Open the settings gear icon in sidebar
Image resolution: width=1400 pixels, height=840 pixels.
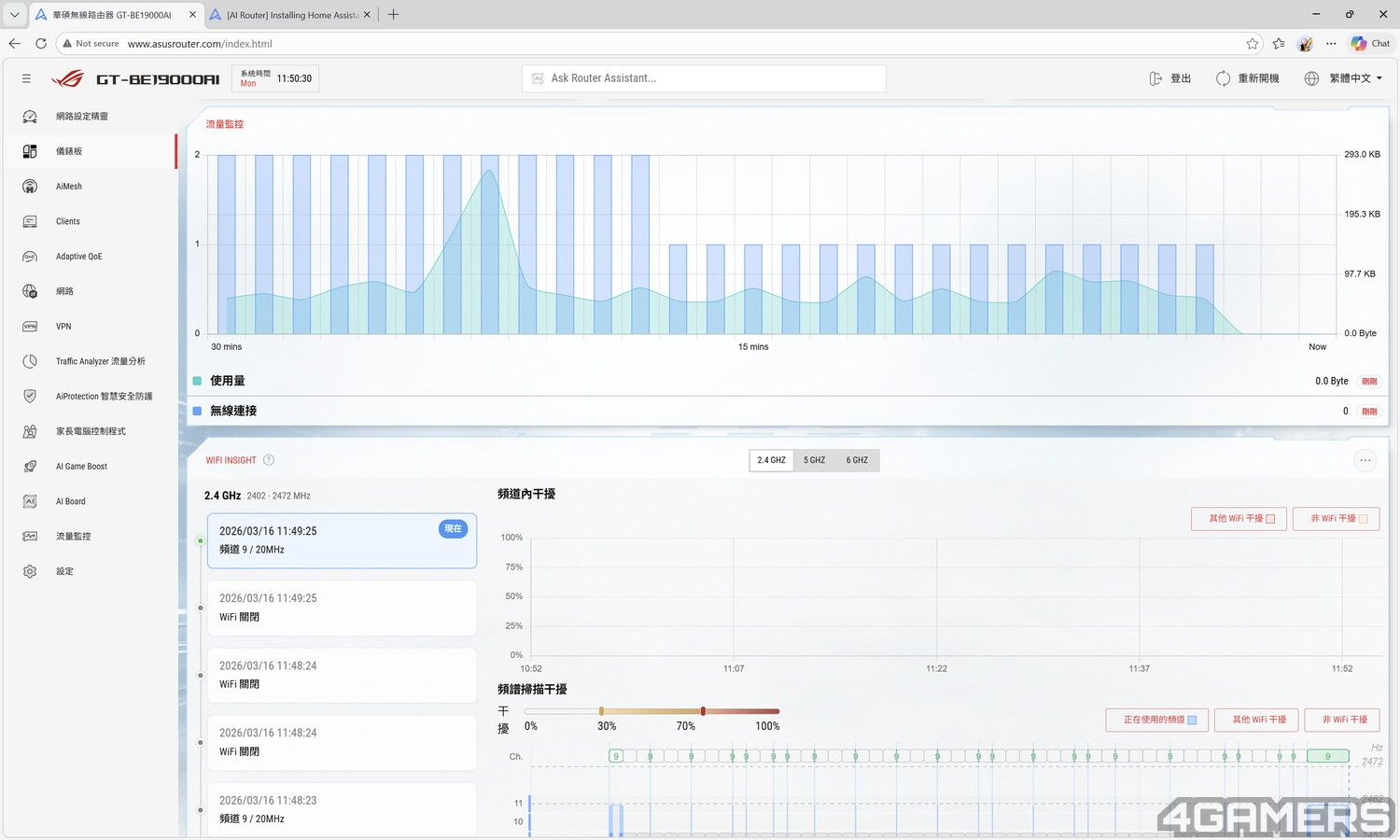(30, 571)
